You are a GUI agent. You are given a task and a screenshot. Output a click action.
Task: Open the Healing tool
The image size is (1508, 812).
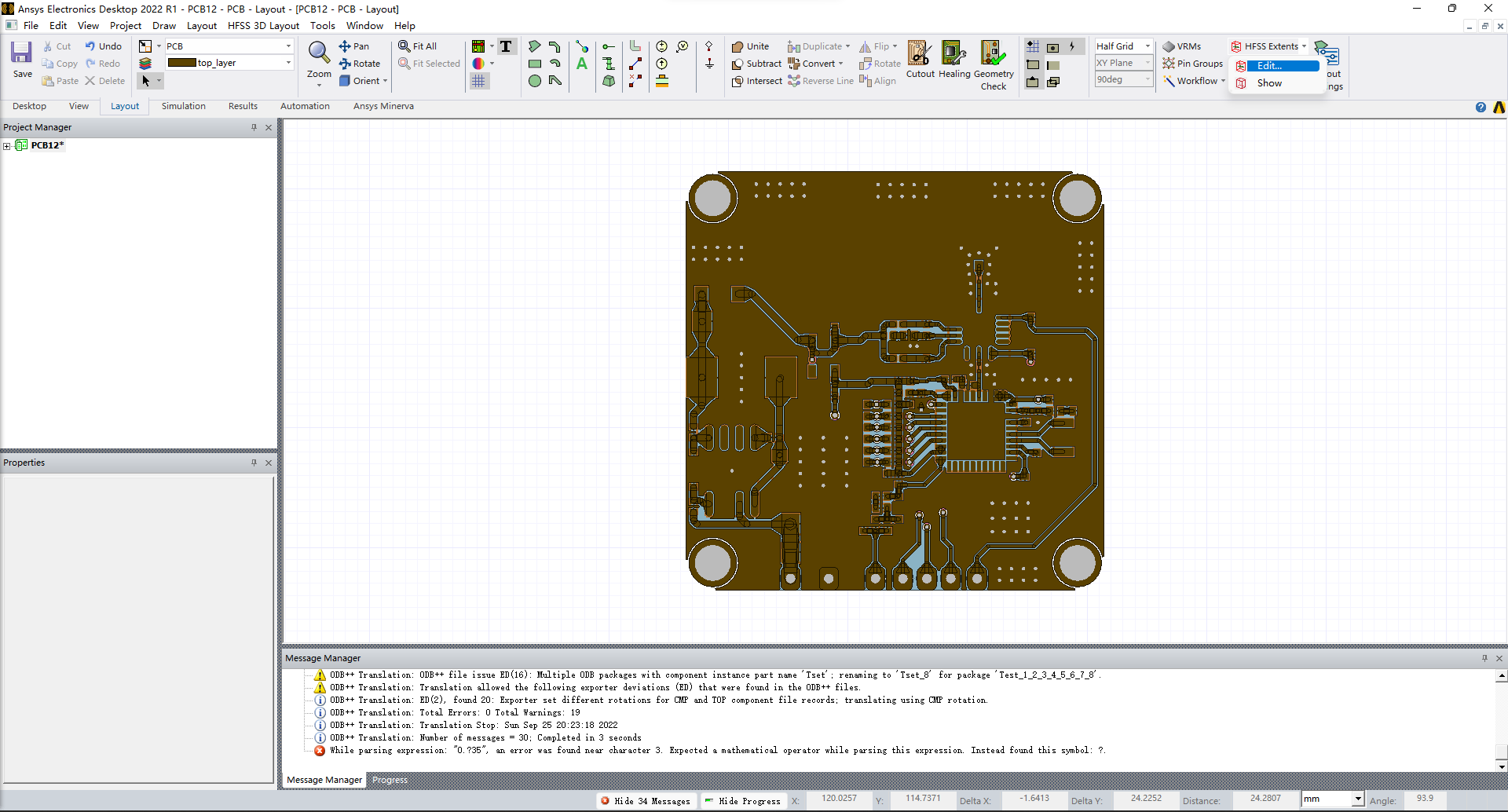954,60
